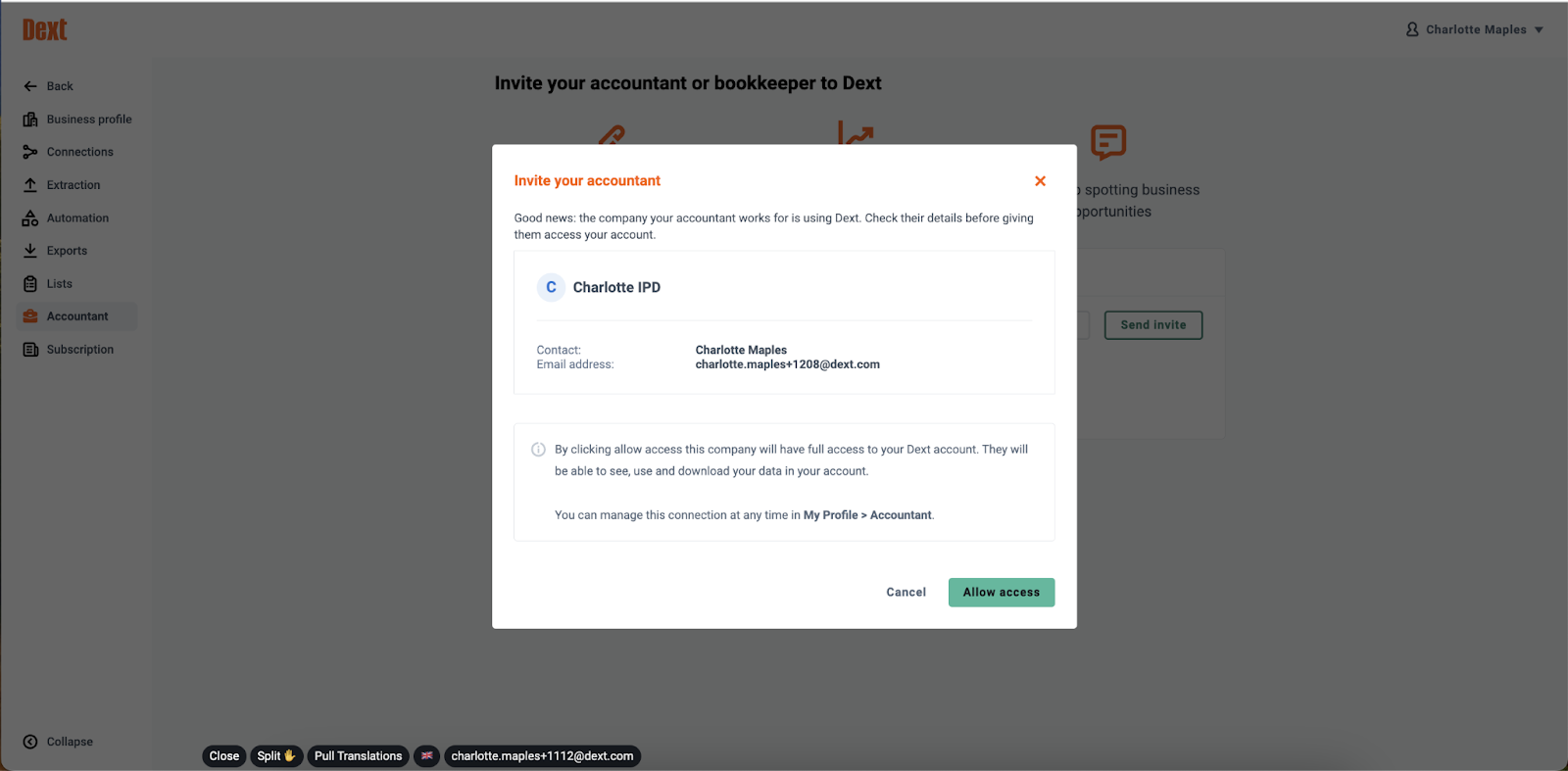Open the Business profile menu item

89,120
